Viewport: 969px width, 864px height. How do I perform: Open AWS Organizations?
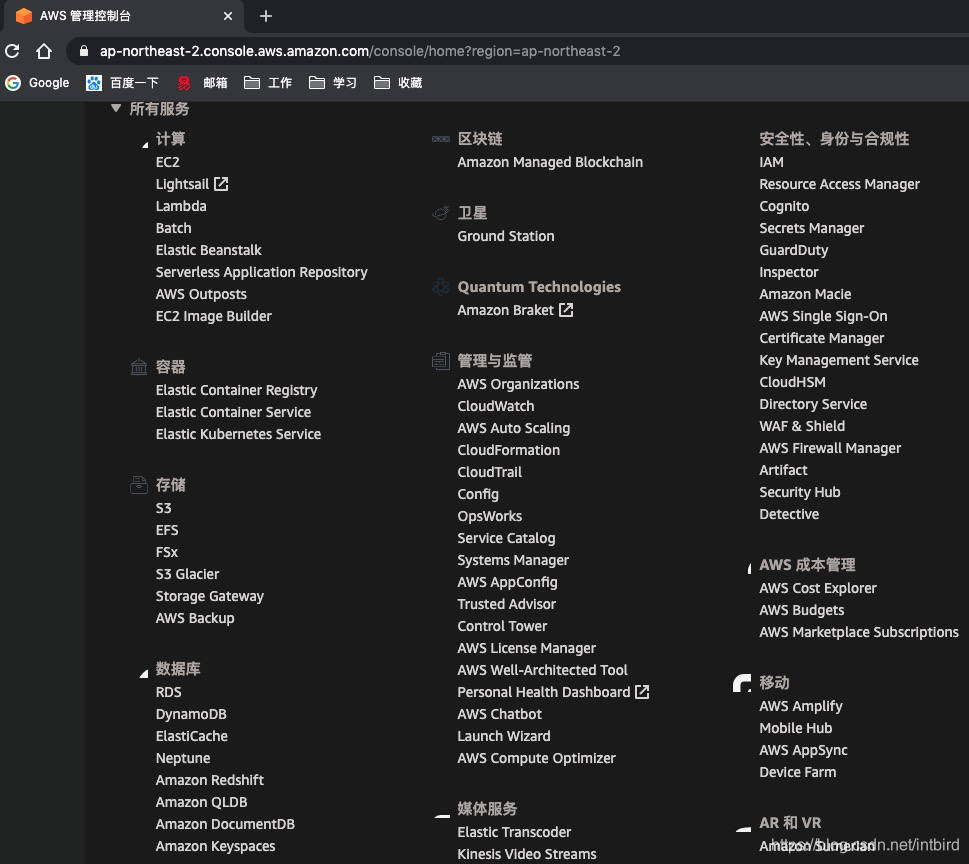pos(518,384)
